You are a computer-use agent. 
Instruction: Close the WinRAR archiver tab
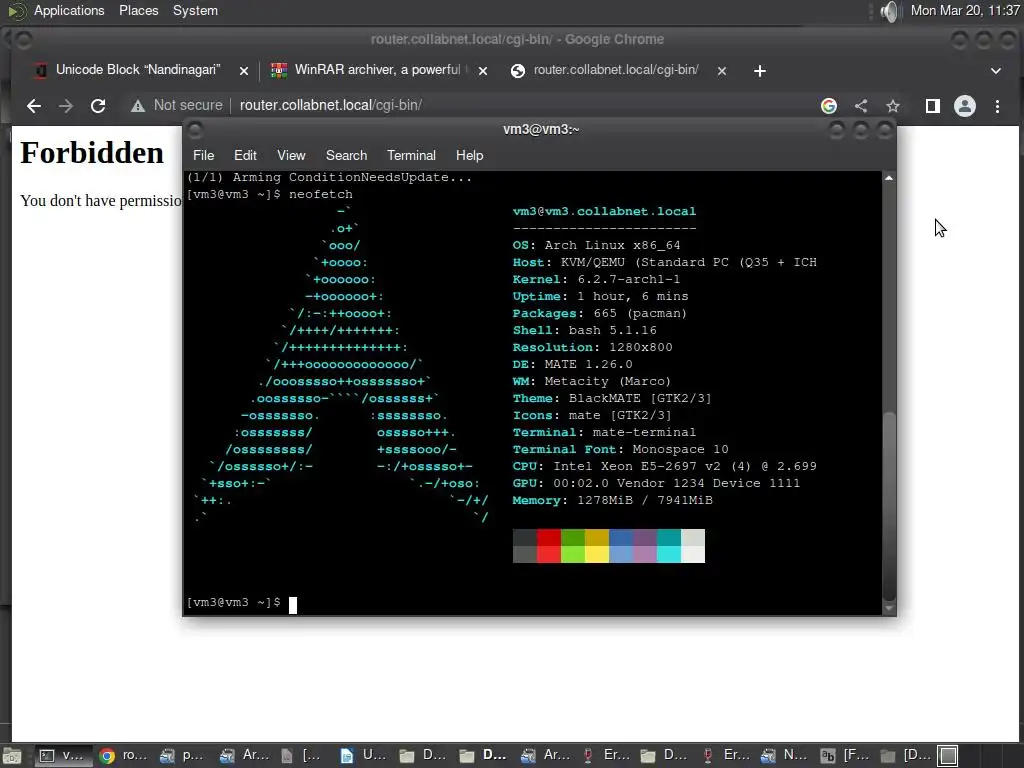(483, 71)
